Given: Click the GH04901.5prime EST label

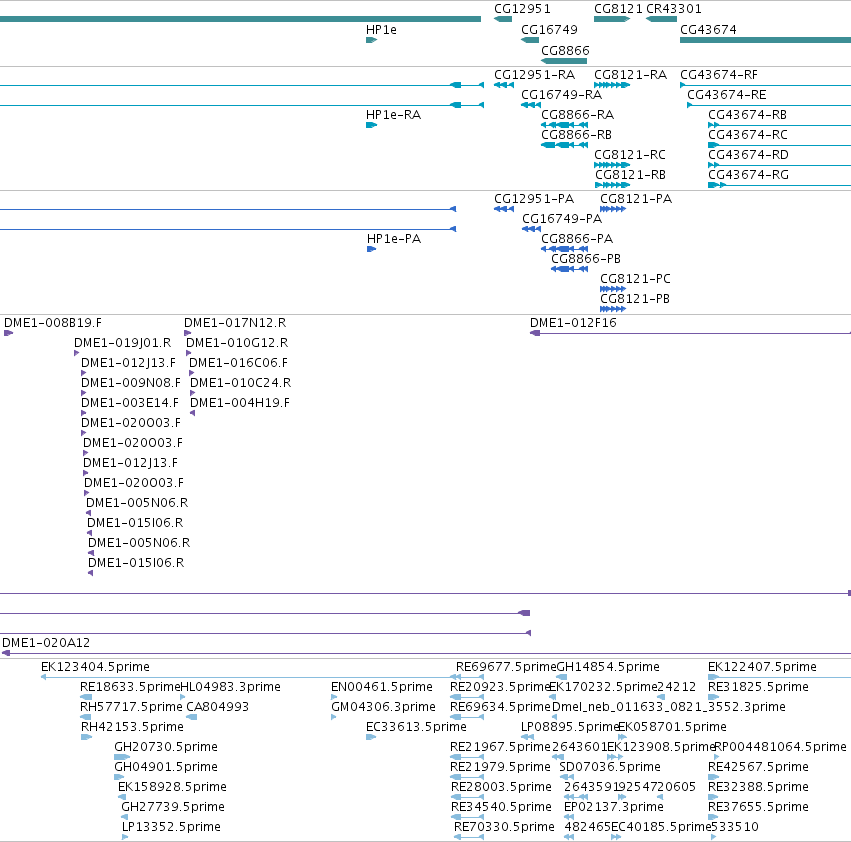Looking at the screenshot, I should click(166, 768).
